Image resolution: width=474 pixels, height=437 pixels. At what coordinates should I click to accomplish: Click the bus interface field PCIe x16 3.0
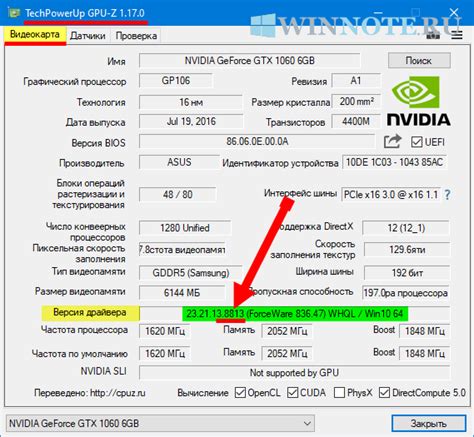(x=391, y=194)
